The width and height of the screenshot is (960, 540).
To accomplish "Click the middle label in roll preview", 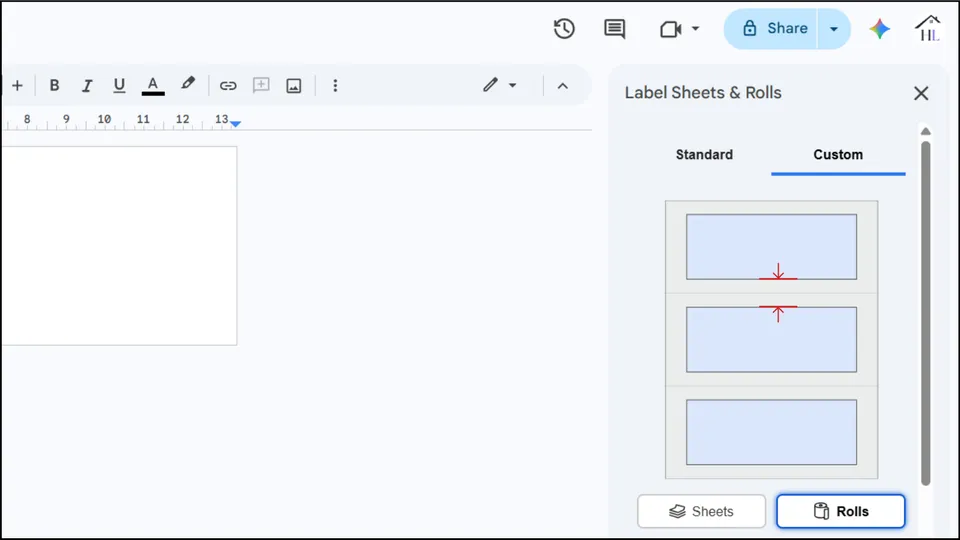I will (771, 340).
